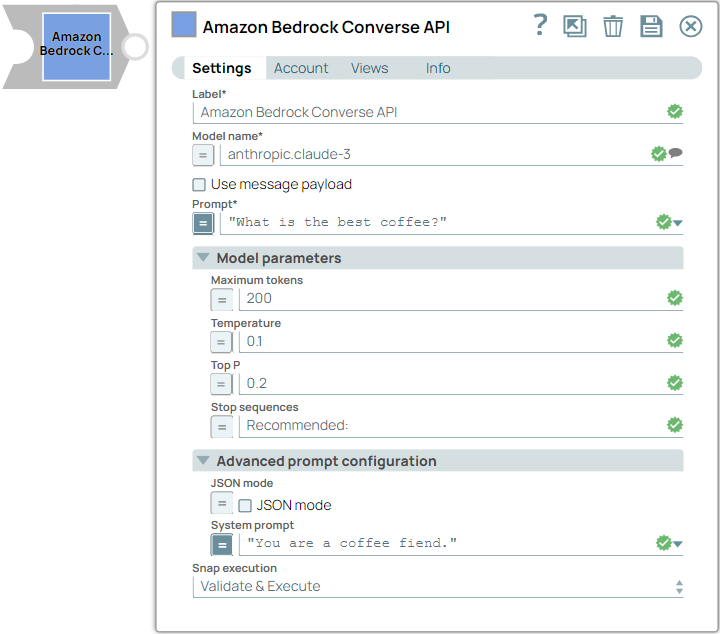Click the Top P green validation checkmark
The width and height of the screenshot is (720, 634).
[675, 382]
